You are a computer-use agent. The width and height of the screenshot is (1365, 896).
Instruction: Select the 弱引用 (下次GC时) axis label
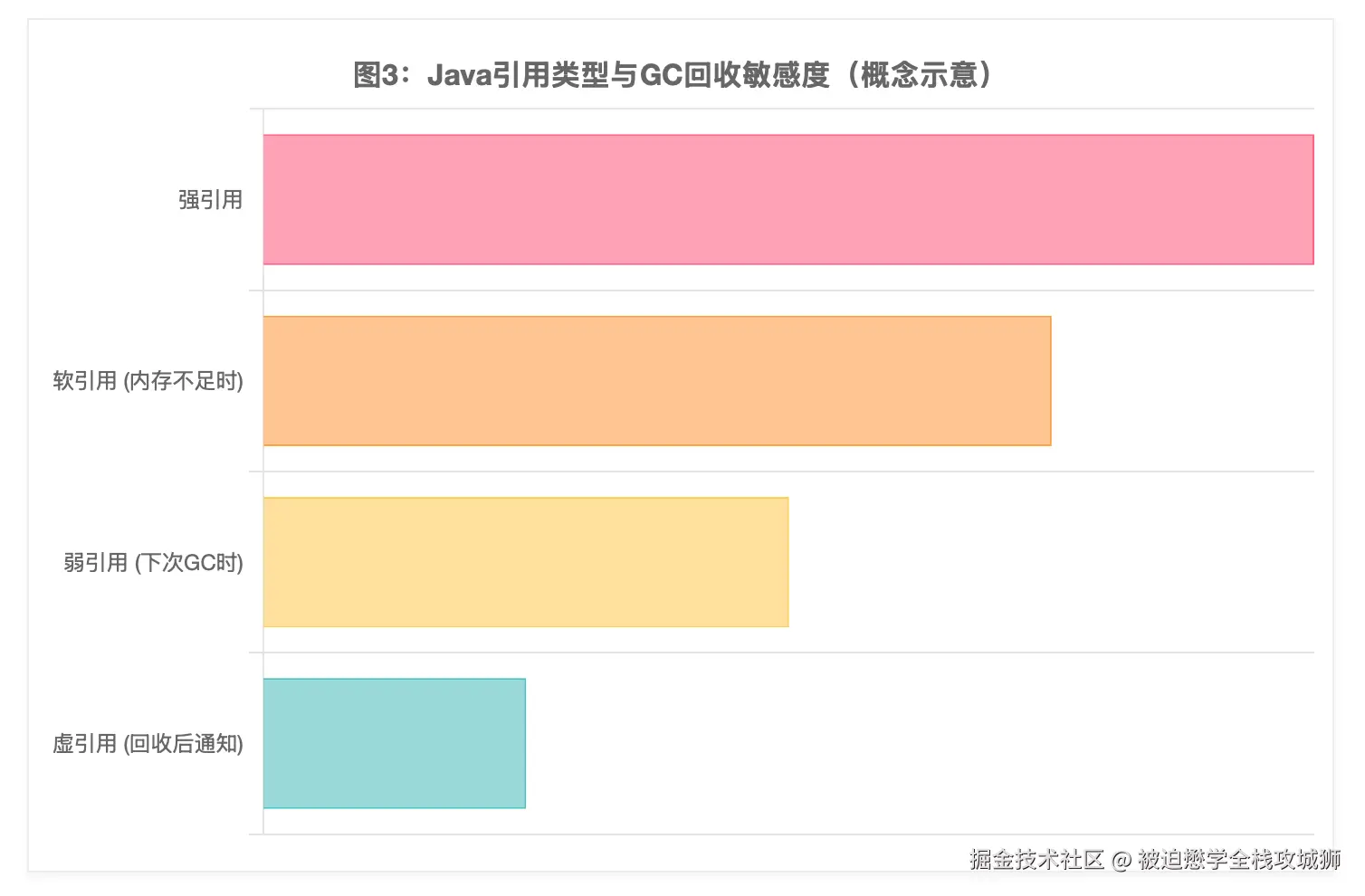click(153, 563)
